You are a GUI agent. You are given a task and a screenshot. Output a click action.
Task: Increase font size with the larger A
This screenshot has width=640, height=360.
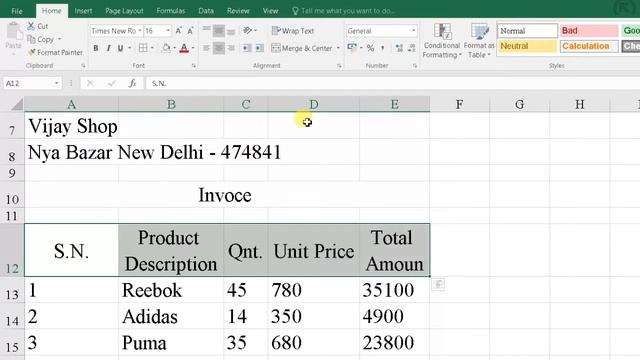[179, 31]
